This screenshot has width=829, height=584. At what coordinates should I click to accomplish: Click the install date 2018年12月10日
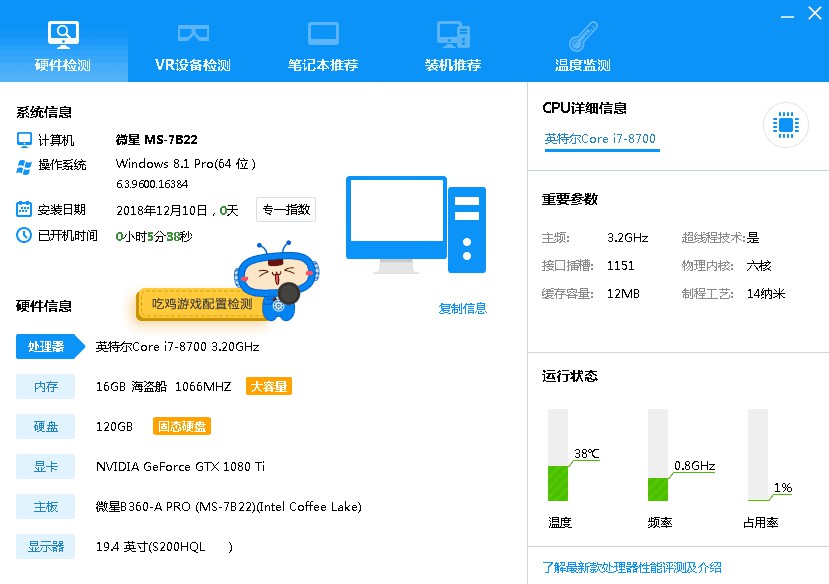coord(162,210)
